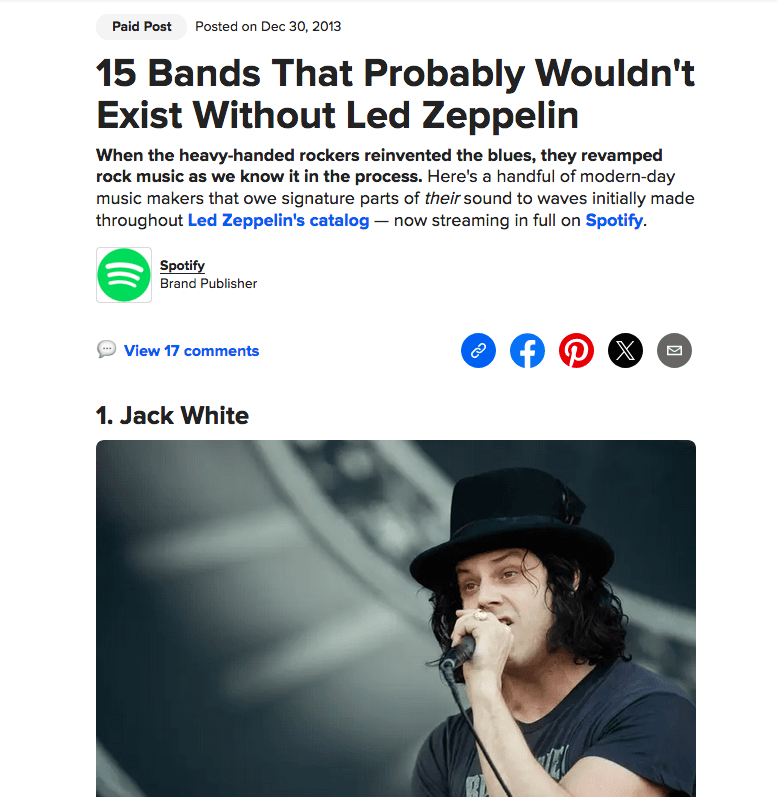Screen dimensions: 777x797
Task: Click the Brand Publisher label
Action: point(208,284)
